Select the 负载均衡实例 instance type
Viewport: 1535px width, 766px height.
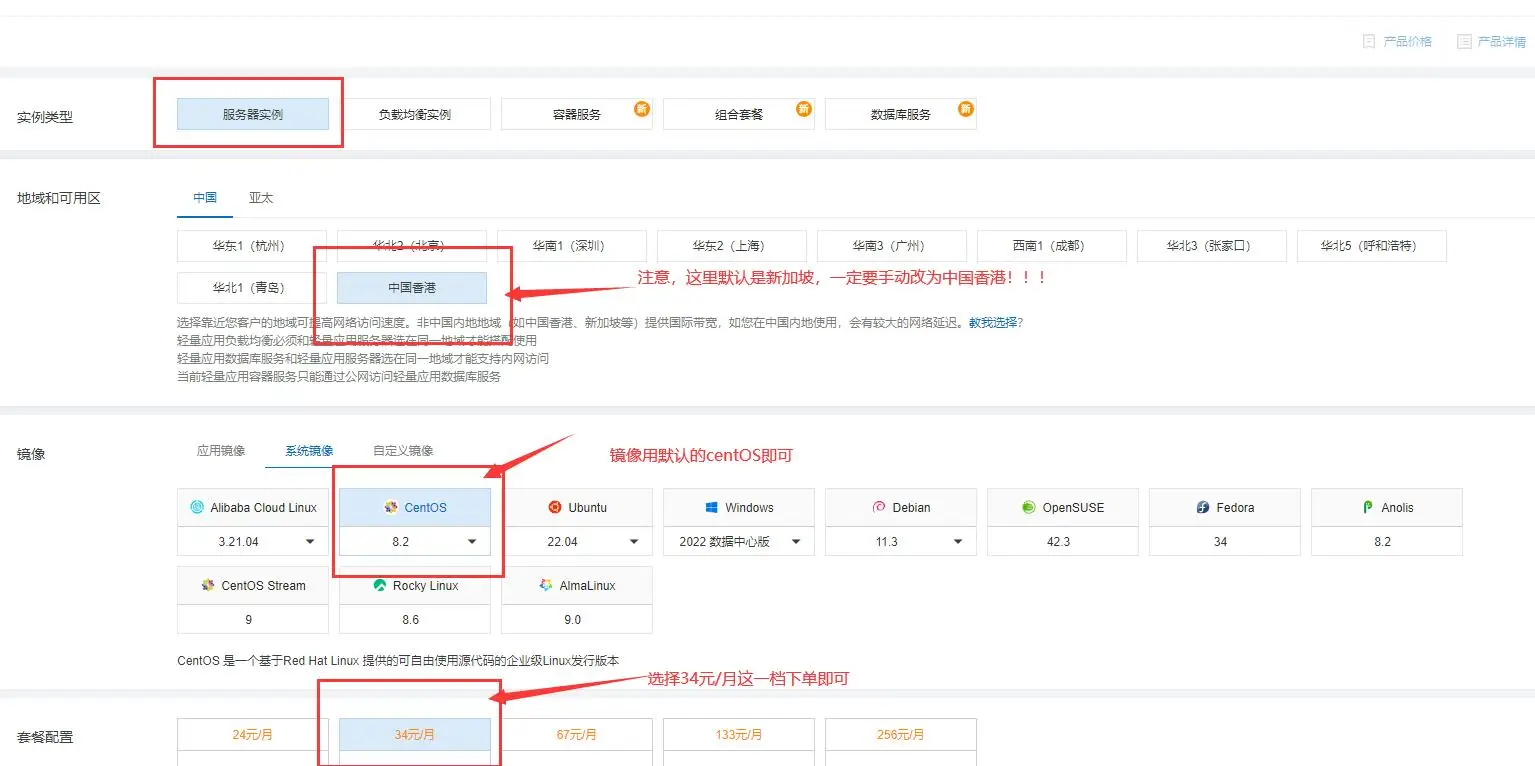click(x=414, y=114)
